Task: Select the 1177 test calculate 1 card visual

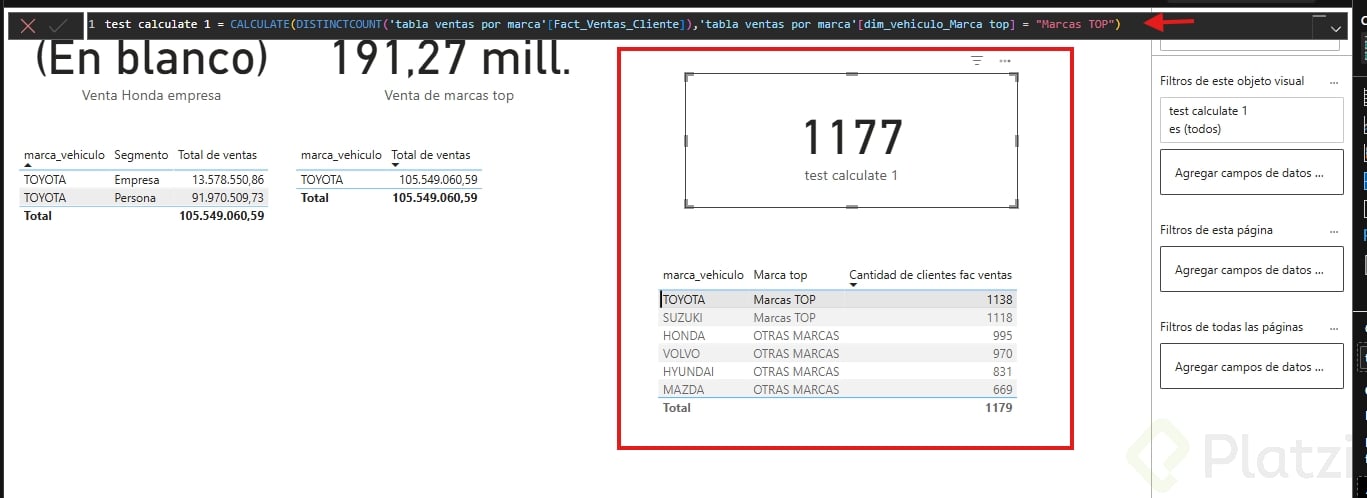Action: pyautogui.click(x=851, y=141)
